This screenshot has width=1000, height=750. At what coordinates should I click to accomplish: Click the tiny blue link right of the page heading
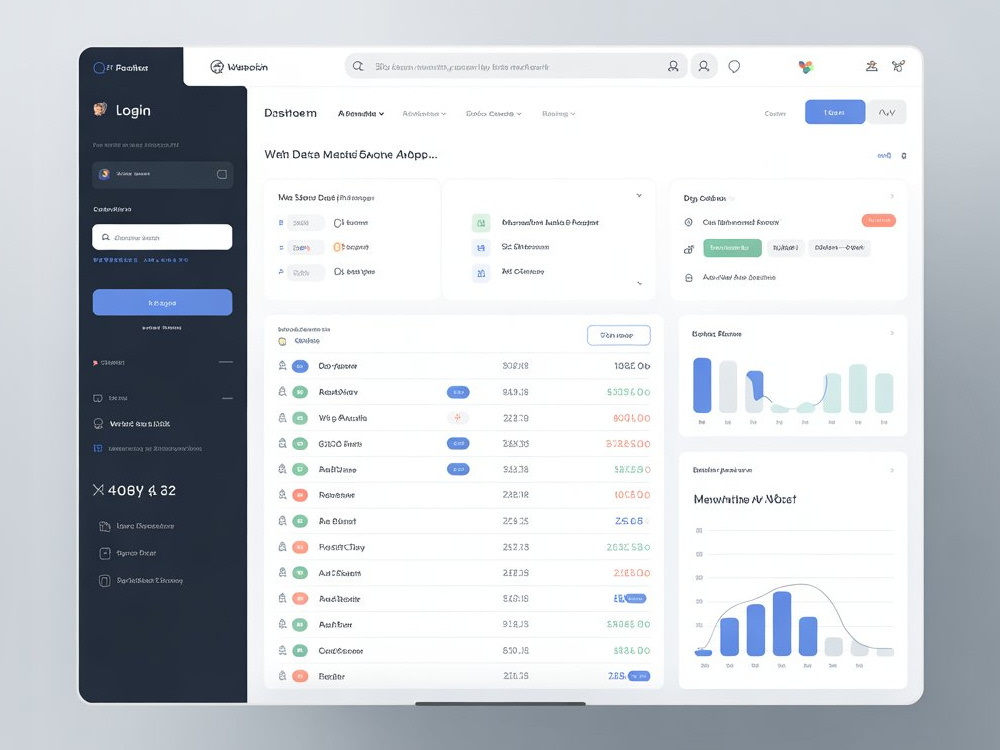coord(884,155)
